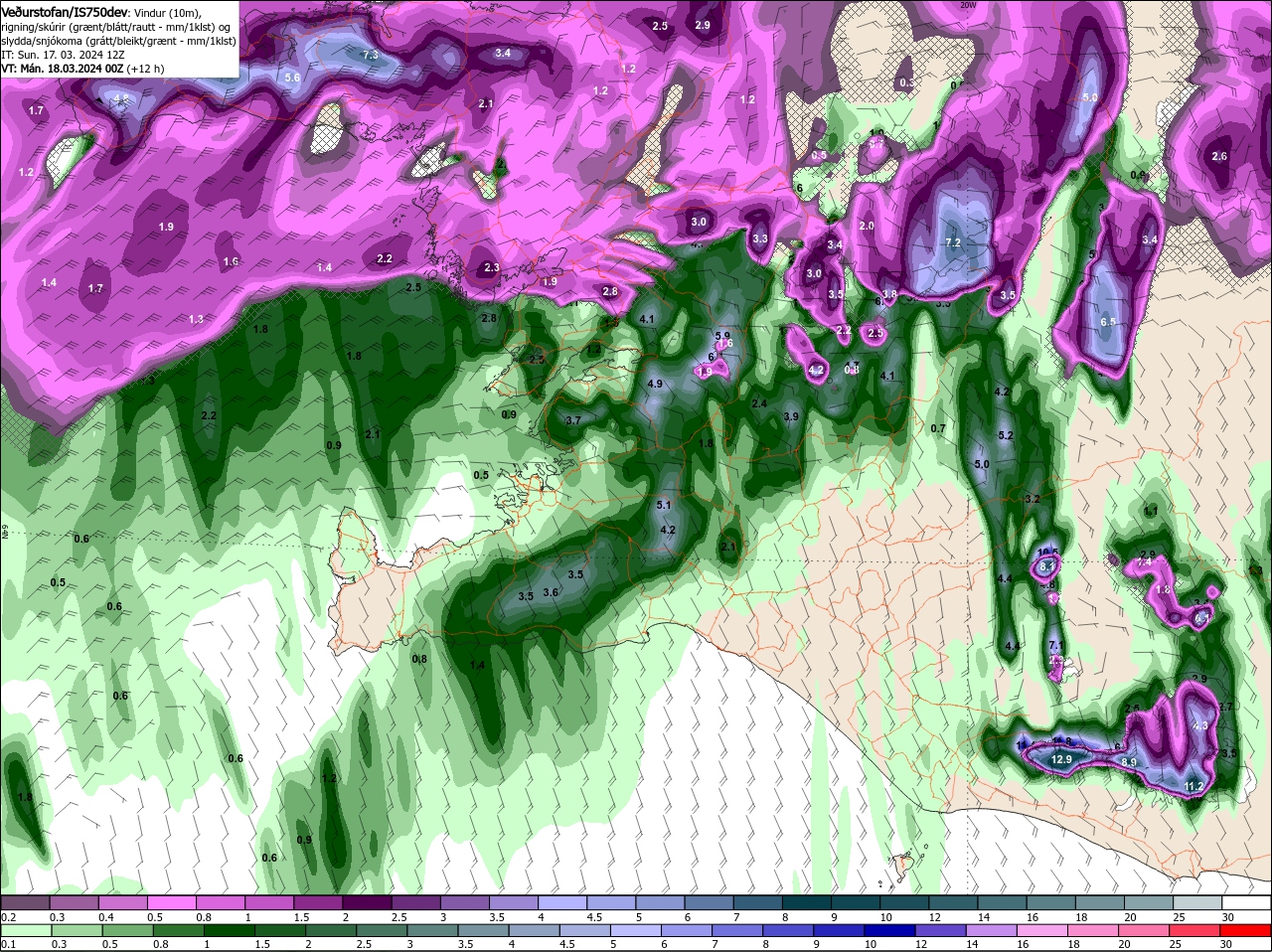Click the 3.2 rain value on the map

[1032, 499]
